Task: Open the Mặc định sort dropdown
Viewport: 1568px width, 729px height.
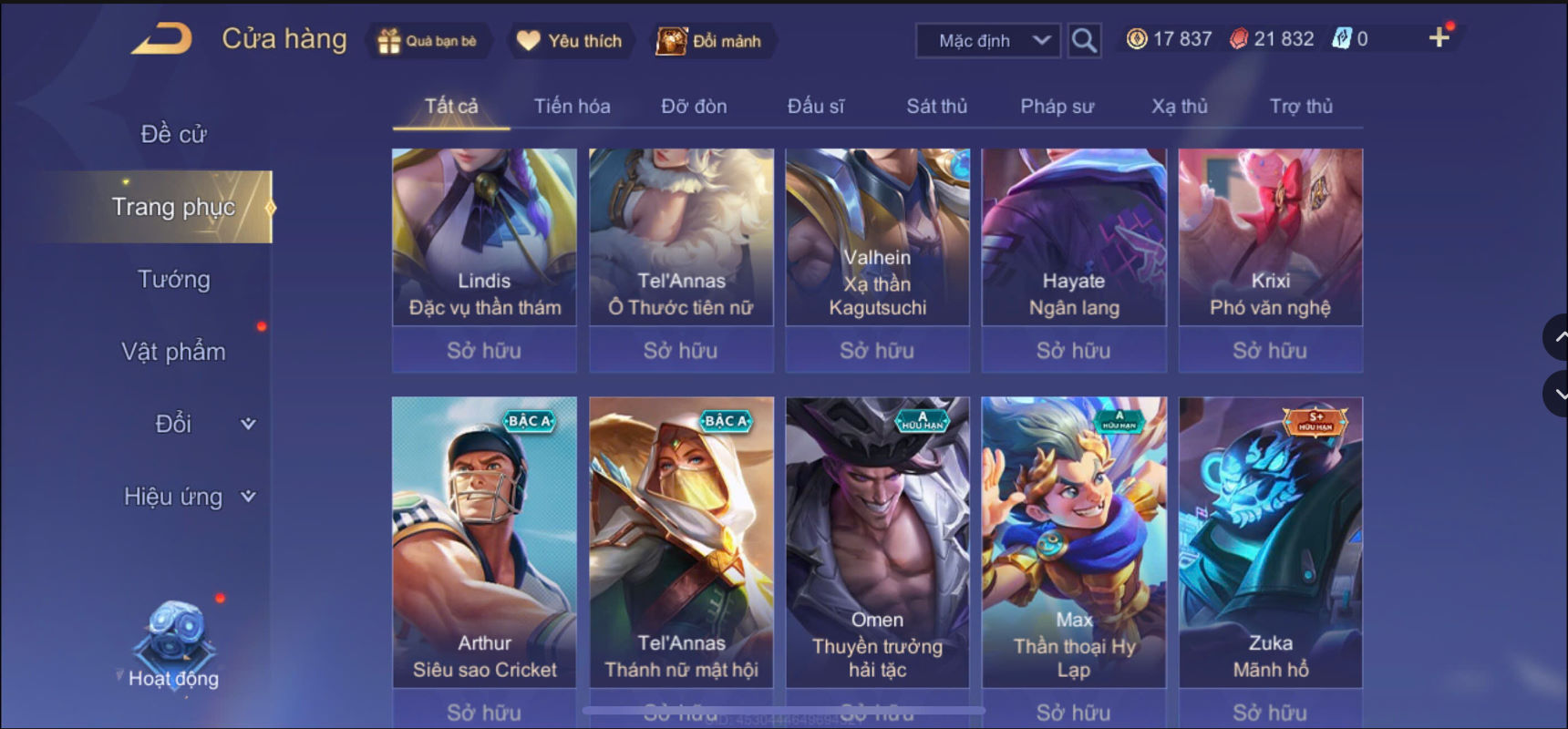Action: coord(988,41)
